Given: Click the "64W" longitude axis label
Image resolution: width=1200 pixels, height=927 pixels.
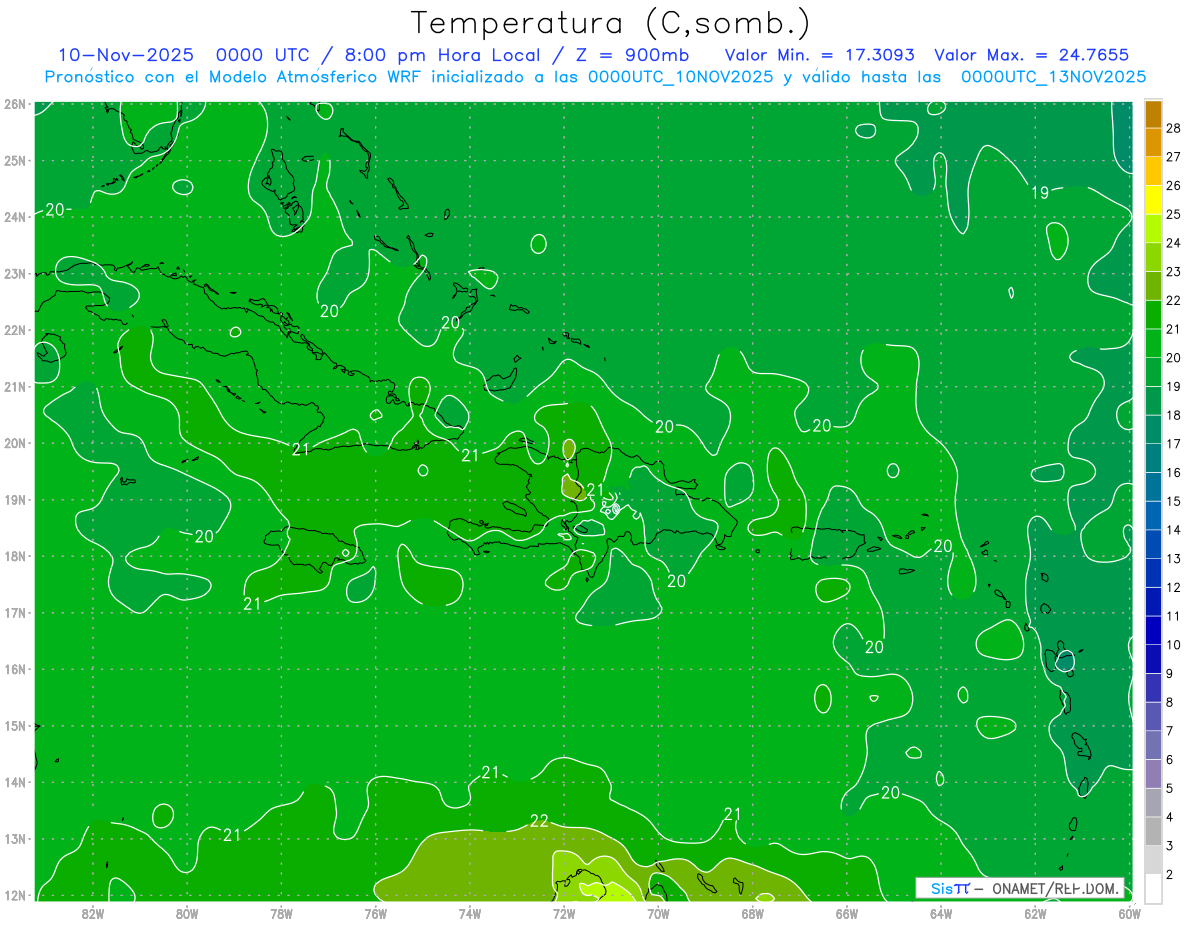Looking at the screenshot, I should pos(941,913).
